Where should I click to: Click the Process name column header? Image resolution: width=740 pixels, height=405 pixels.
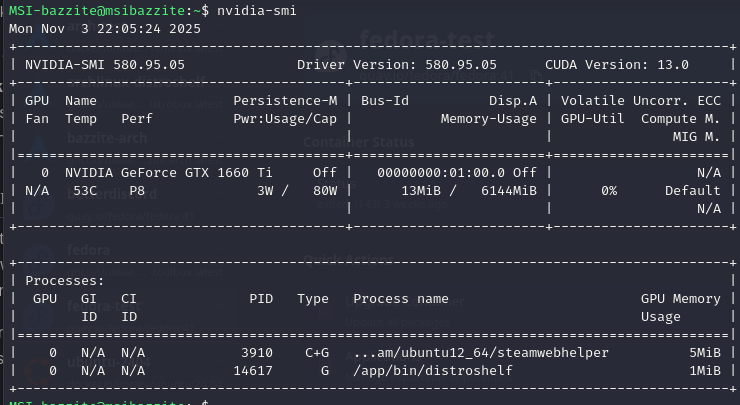coord(401,299)
